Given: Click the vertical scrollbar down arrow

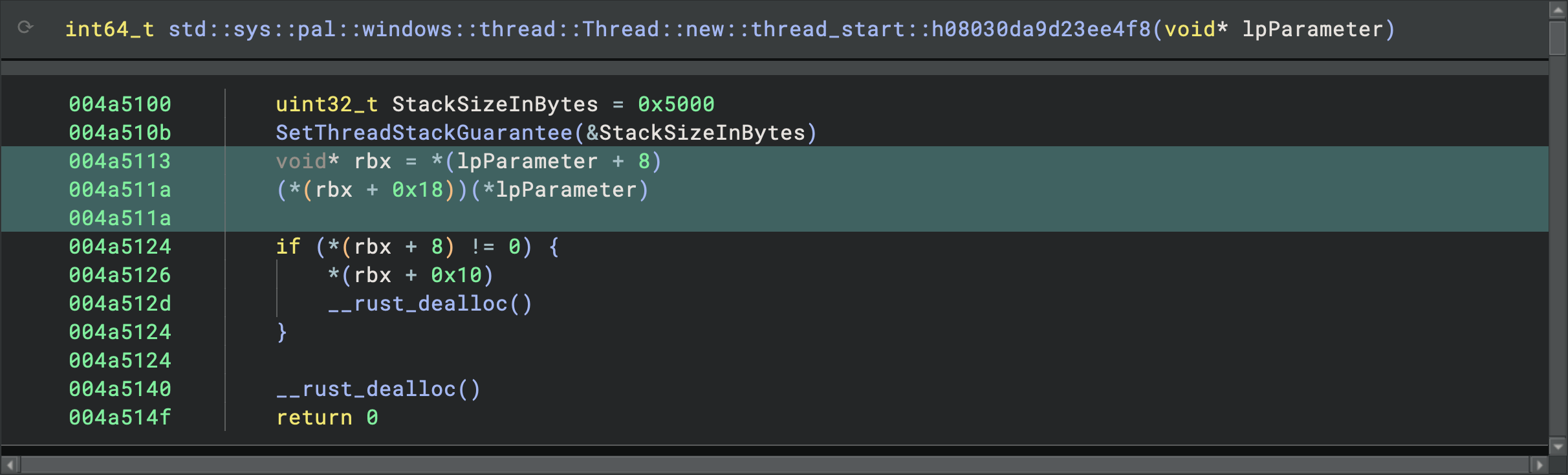Looking at the screenshot, I should (1558, 447).
